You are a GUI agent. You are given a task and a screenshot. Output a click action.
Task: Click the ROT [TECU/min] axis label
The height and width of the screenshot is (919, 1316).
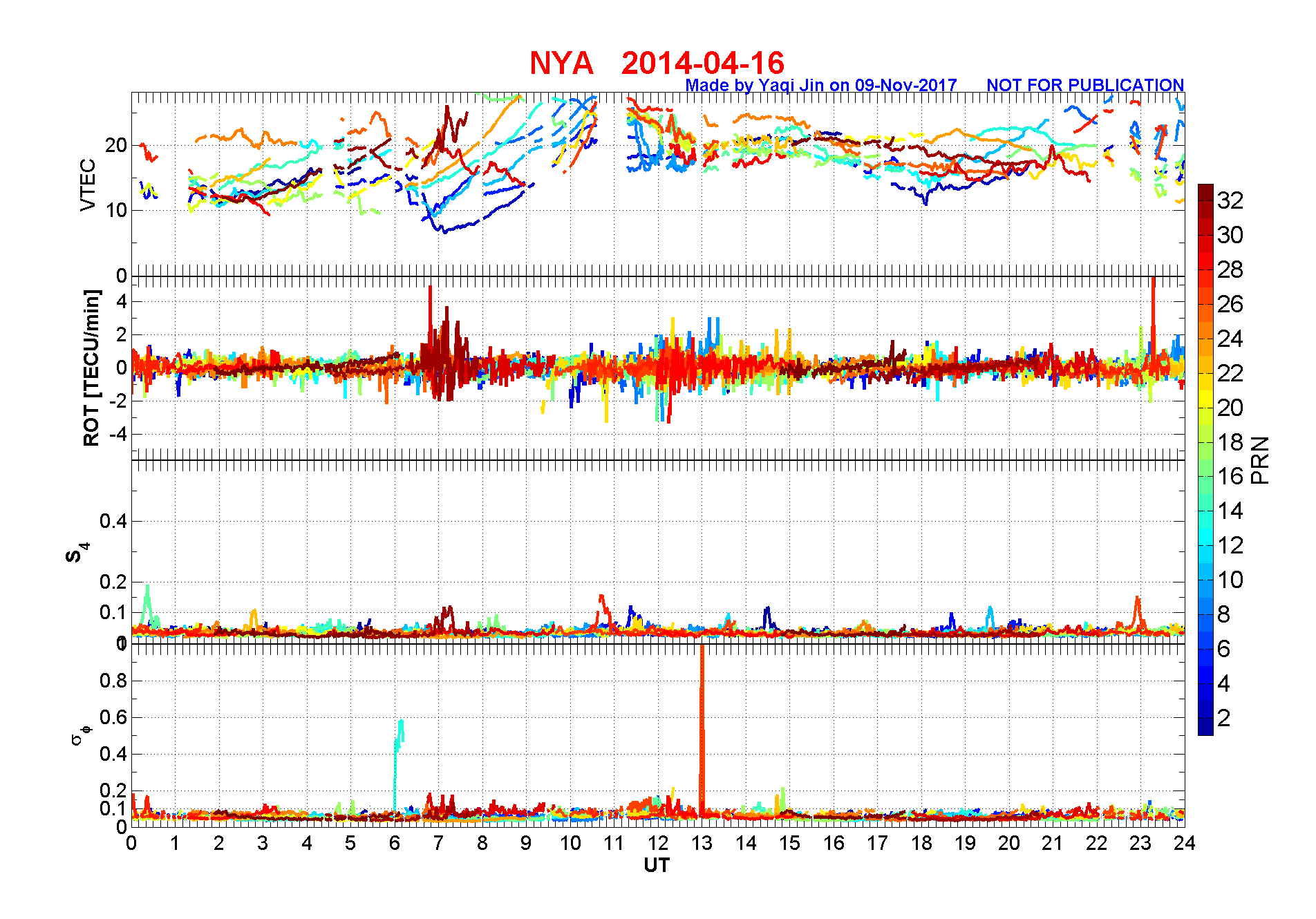click(91, 368)
